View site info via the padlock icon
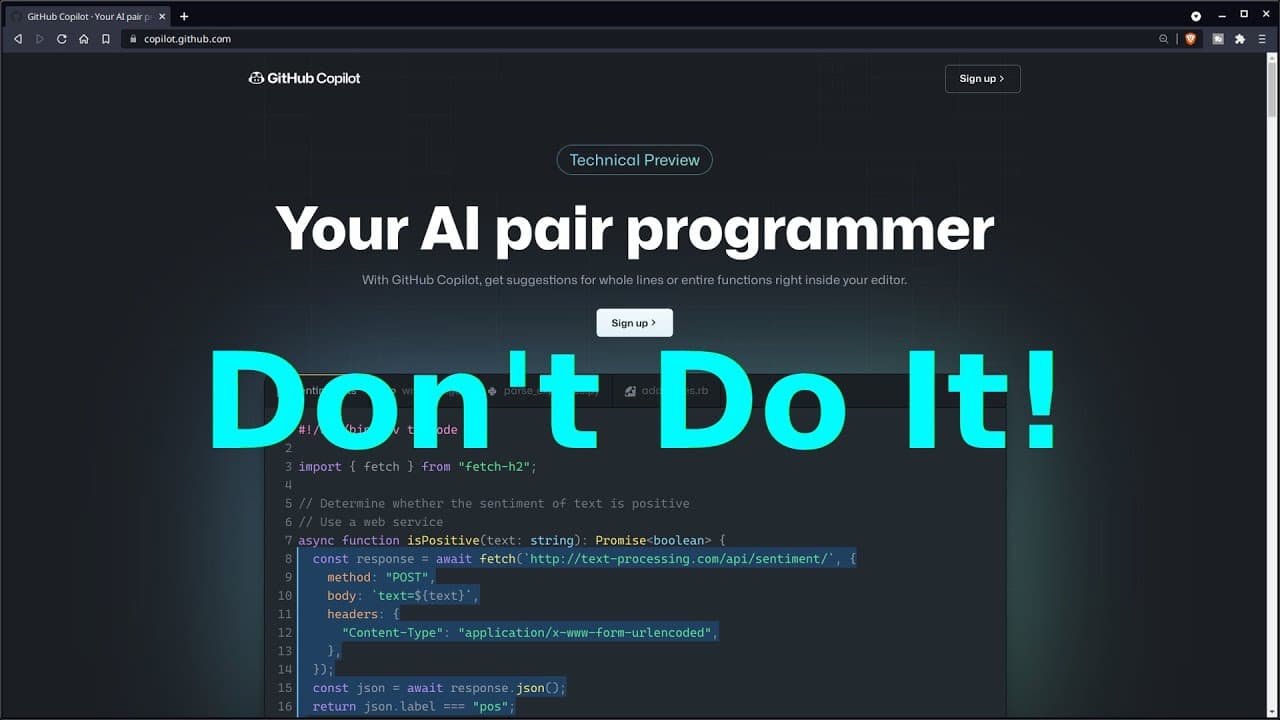The width and height of the screenshot is (1280, 720). (132, 39)
